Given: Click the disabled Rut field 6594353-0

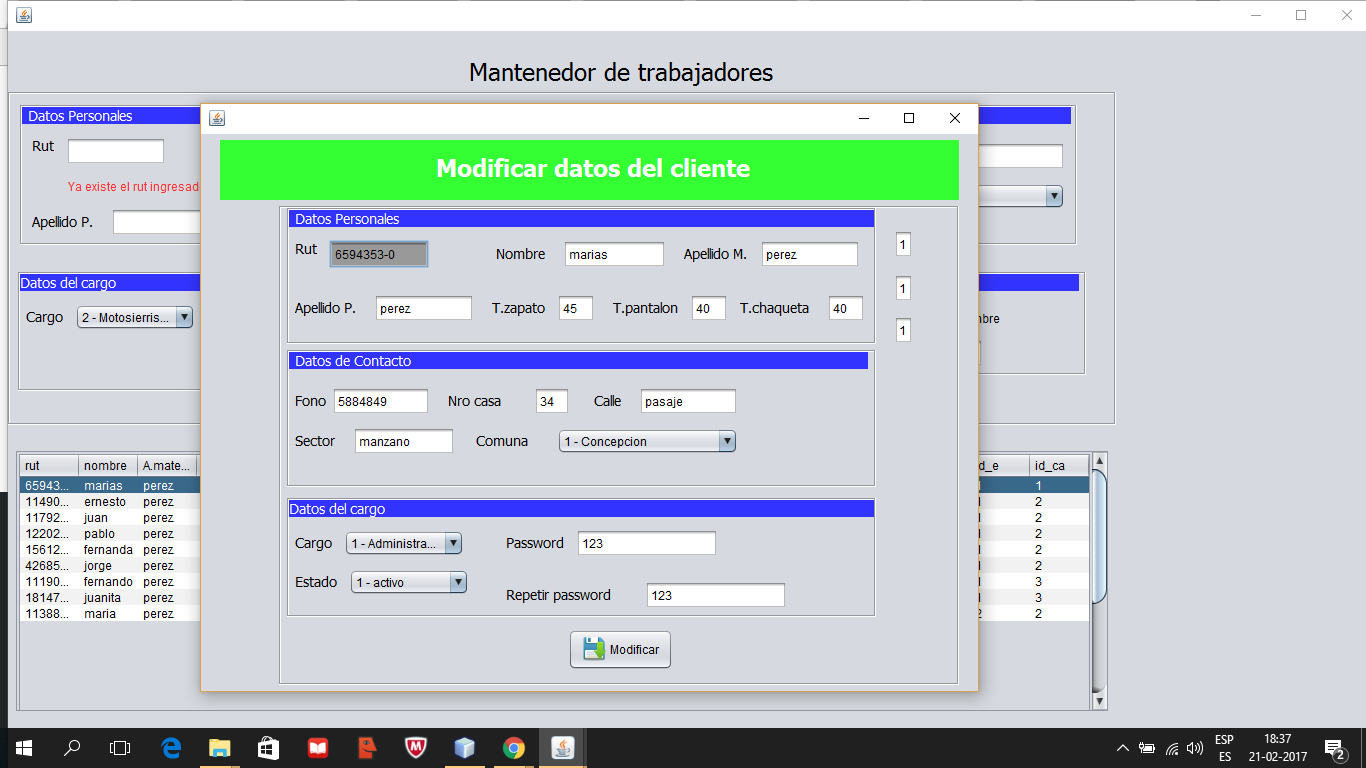Looking at the screenshot, I should click(x=379, y=254).
